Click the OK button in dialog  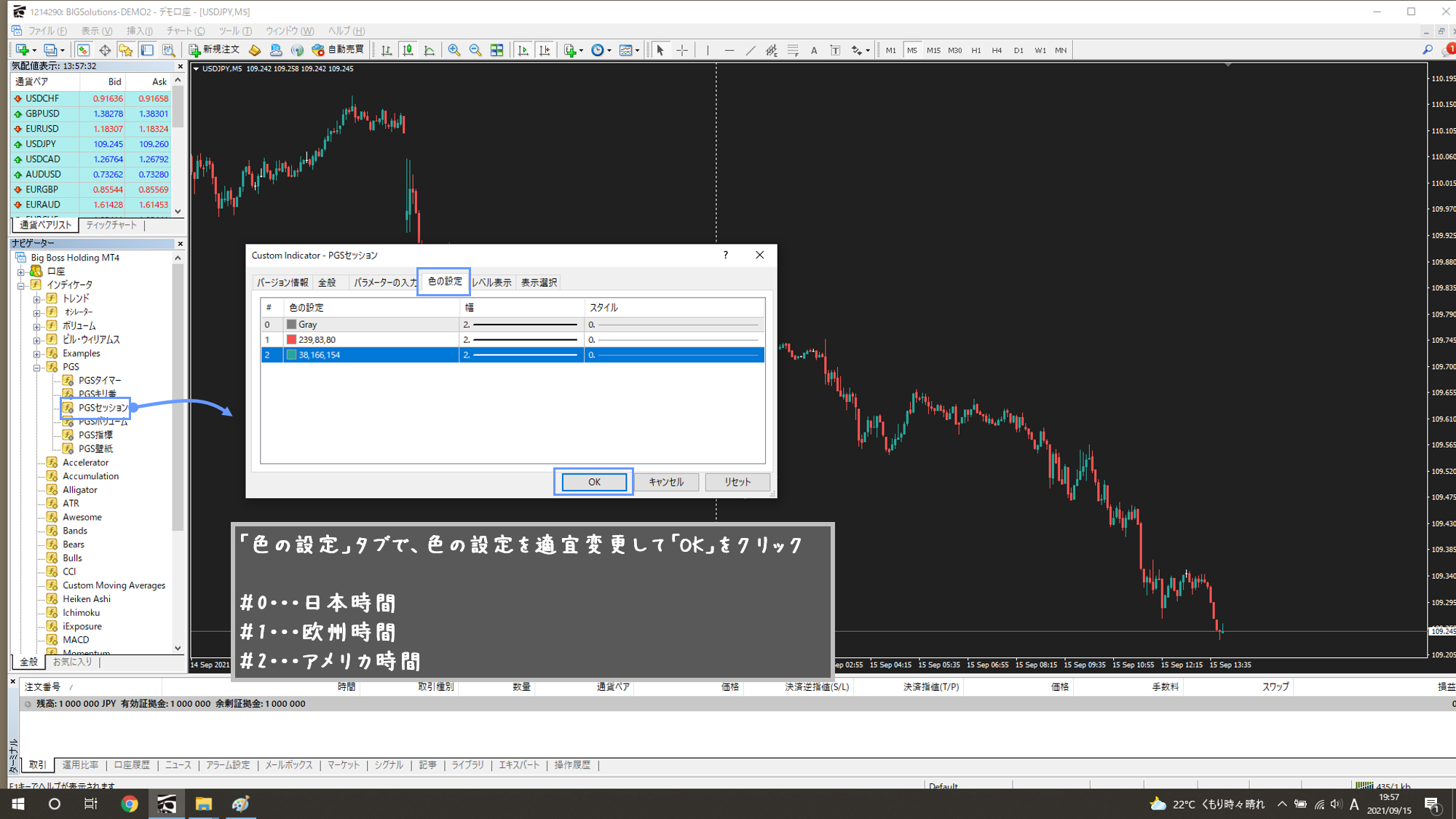tap(593, 482)
